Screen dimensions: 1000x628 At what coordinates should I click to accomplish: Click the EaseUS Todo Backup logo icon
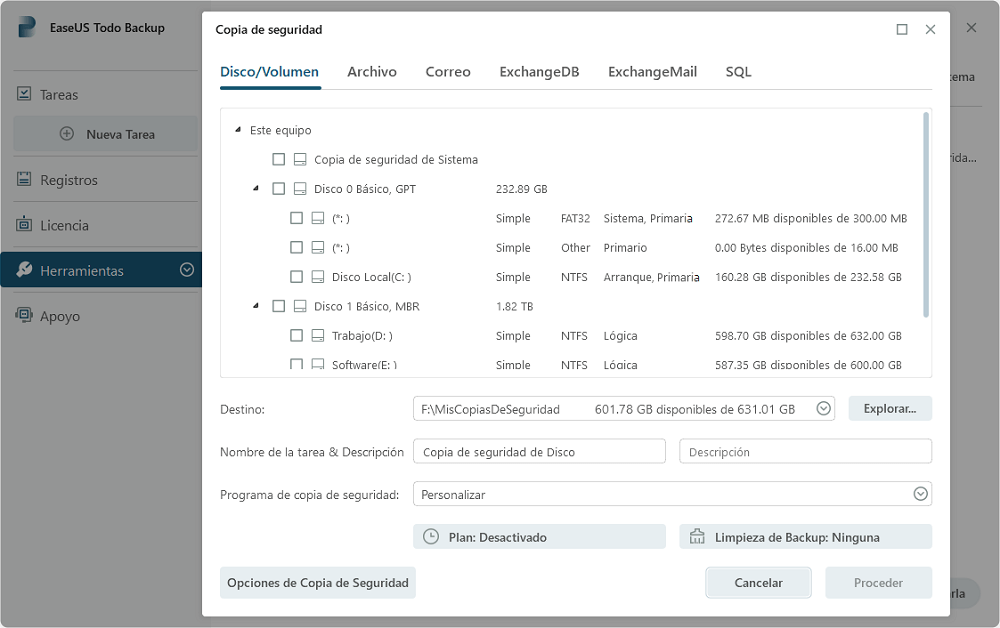point(27,28)
